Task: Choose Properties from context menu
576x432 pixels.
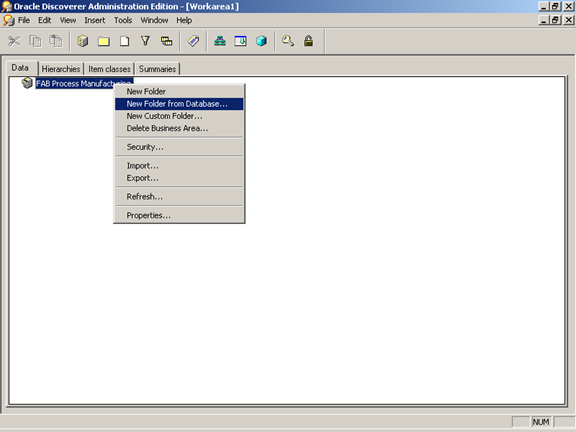Action: 179,215
